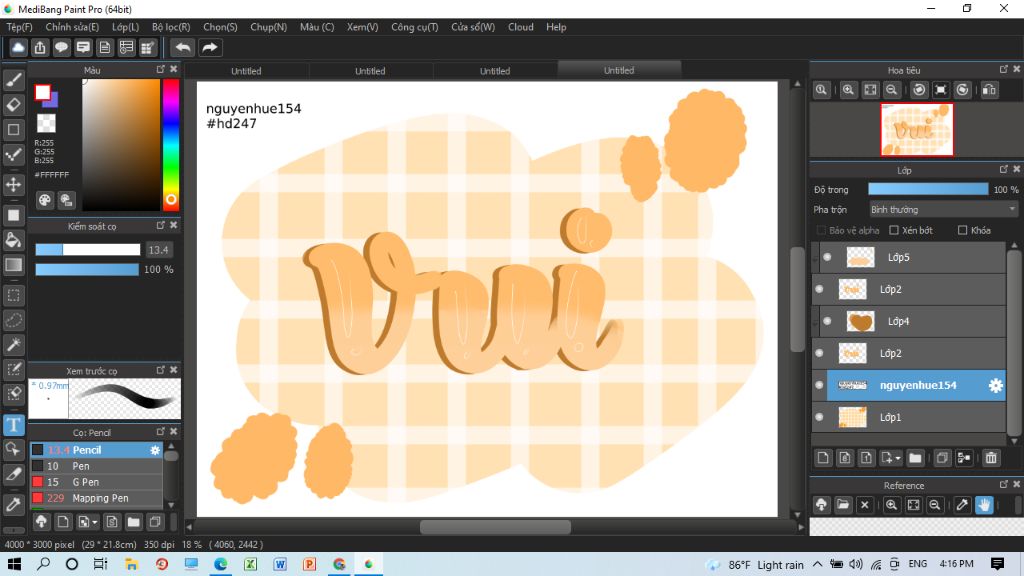Screen dimensions: 1024x576
Task: Enable the Khóa checkbox
Action: tap(962, 231)
